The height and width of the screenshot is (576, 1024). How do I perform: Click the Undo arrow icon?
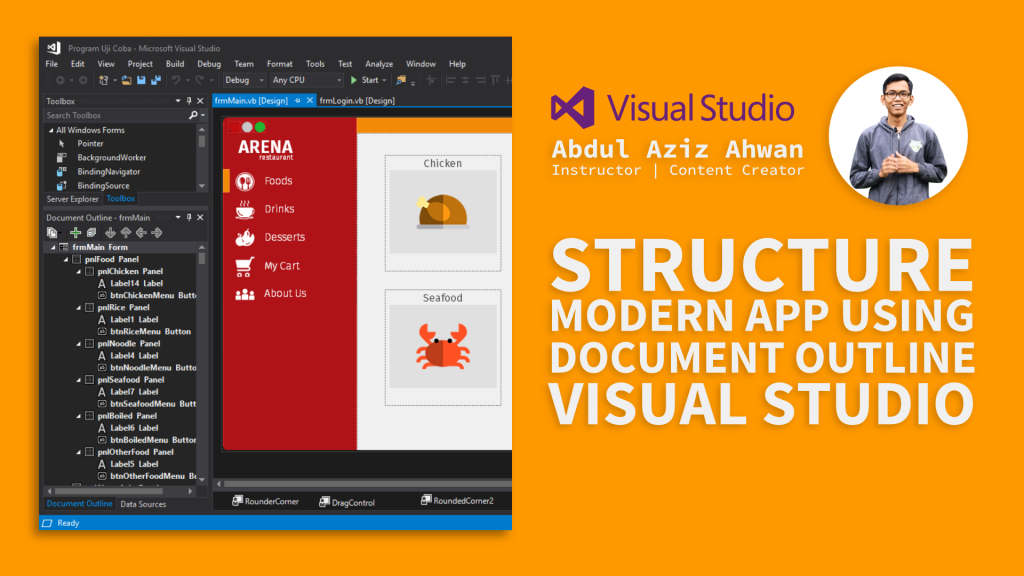[x=176, y=80]
